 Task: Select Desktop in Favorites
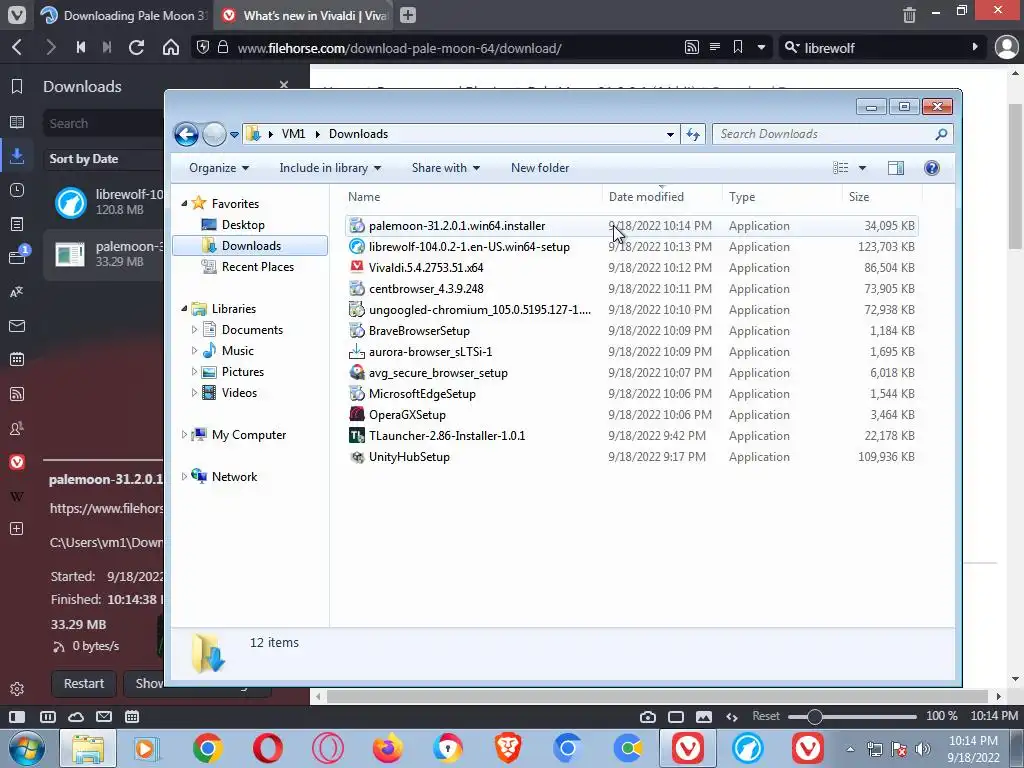[x=243, y=225]
